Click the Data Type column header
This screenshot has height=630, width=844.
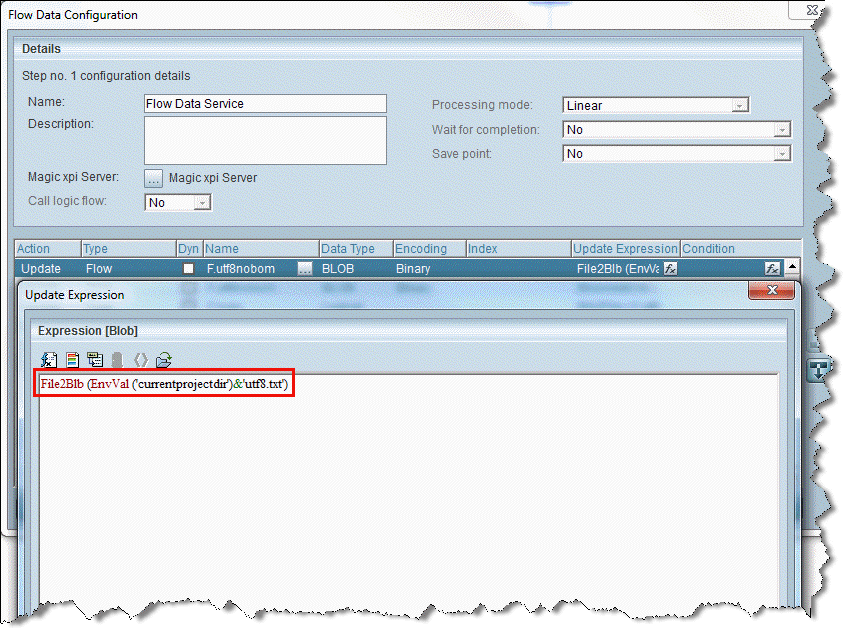click(355, 249)
